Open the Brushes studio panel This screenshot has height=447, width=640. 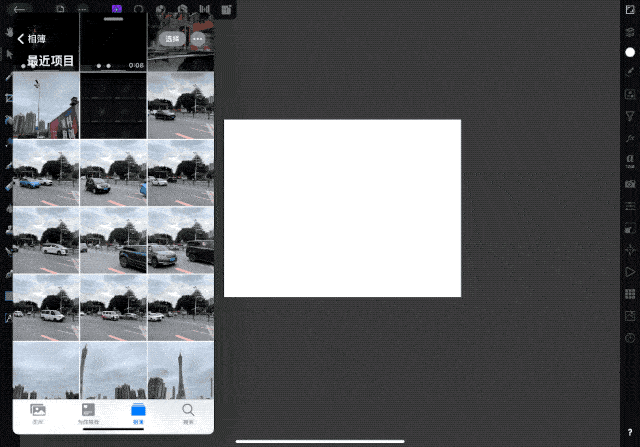pos(630,73)
